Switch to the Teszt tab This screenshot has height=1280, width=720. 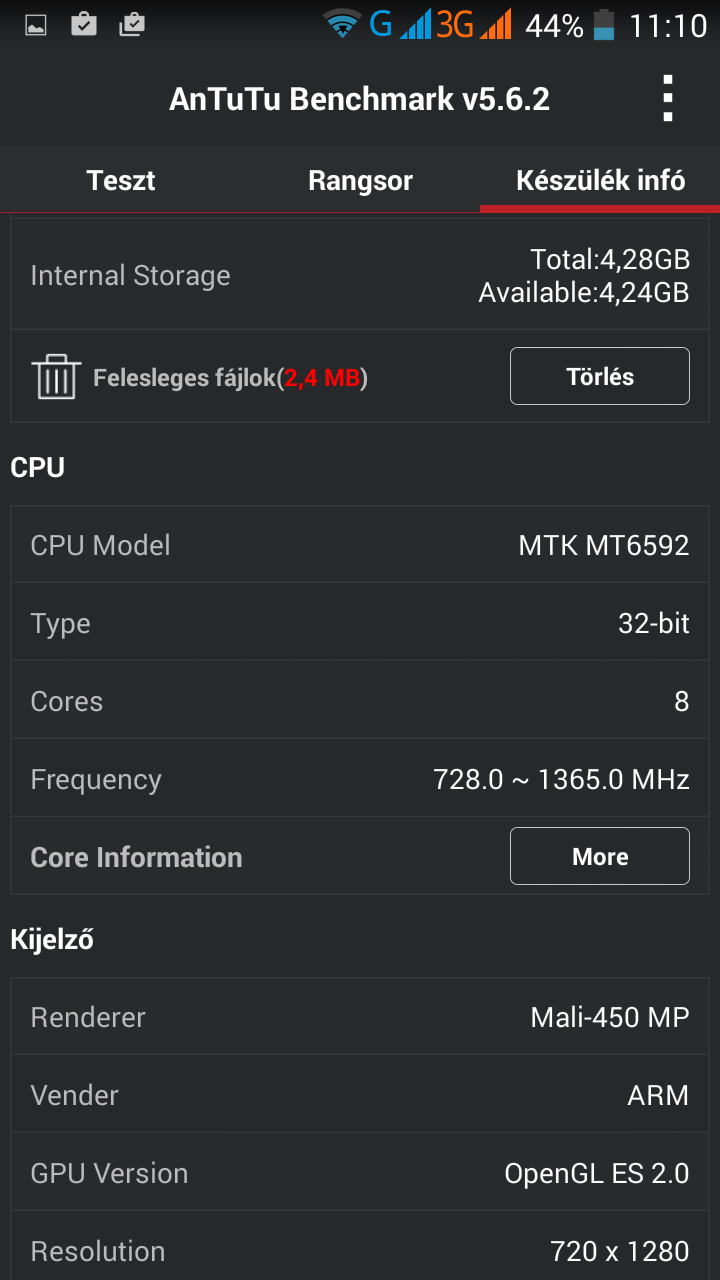coord(120,181)
